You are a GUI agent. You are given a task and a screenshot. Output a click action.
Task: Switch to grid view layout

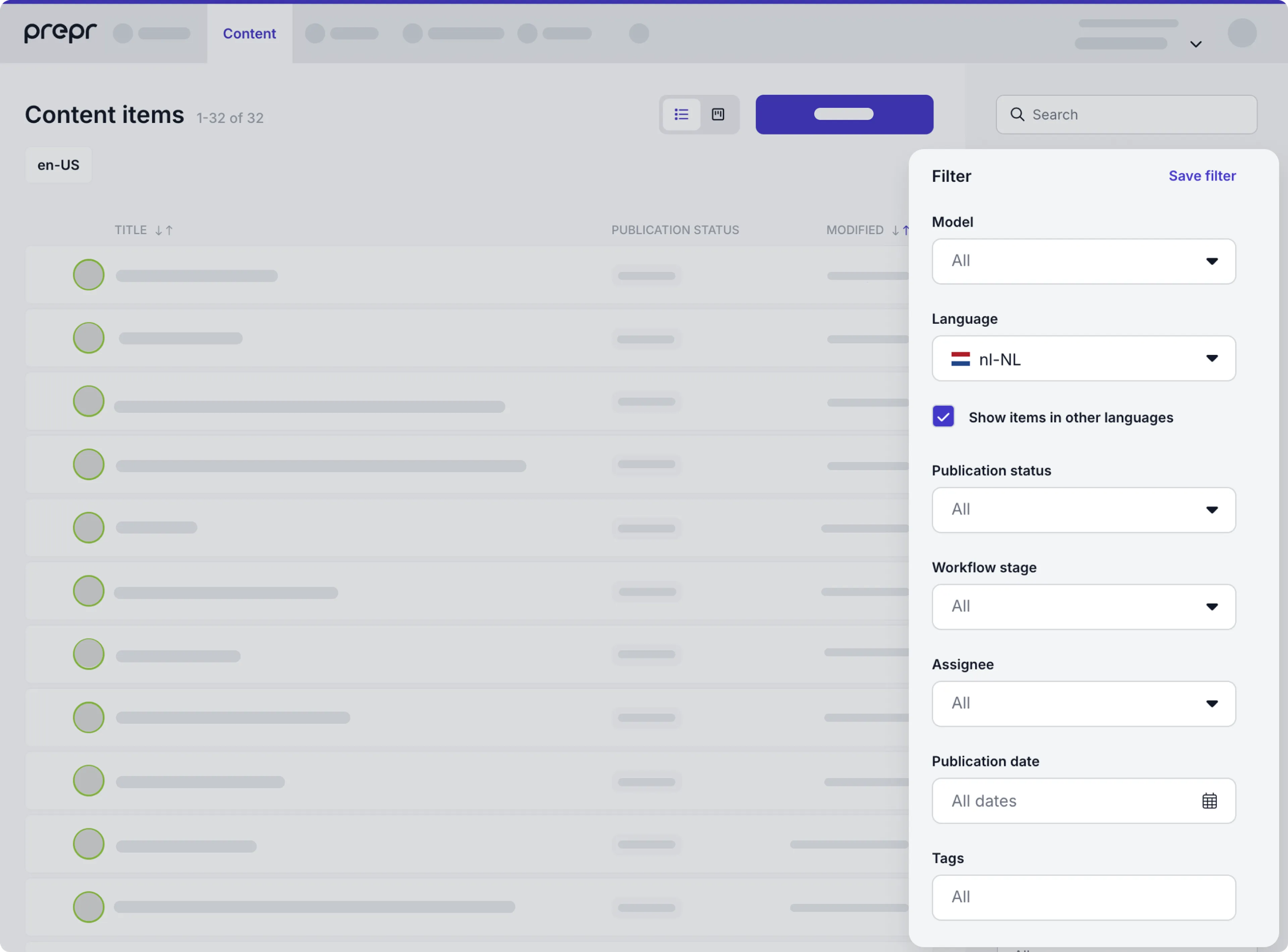click(718, 114)
